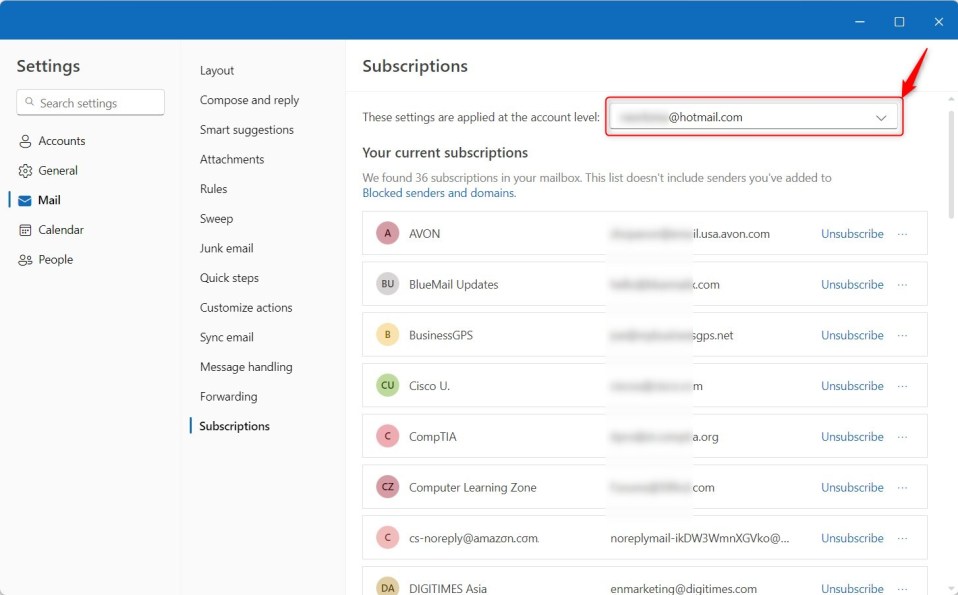Screen dimensions: 958x595
Task: Open more options for cs-noreply@amazon.com
Action: click(902, 538)
